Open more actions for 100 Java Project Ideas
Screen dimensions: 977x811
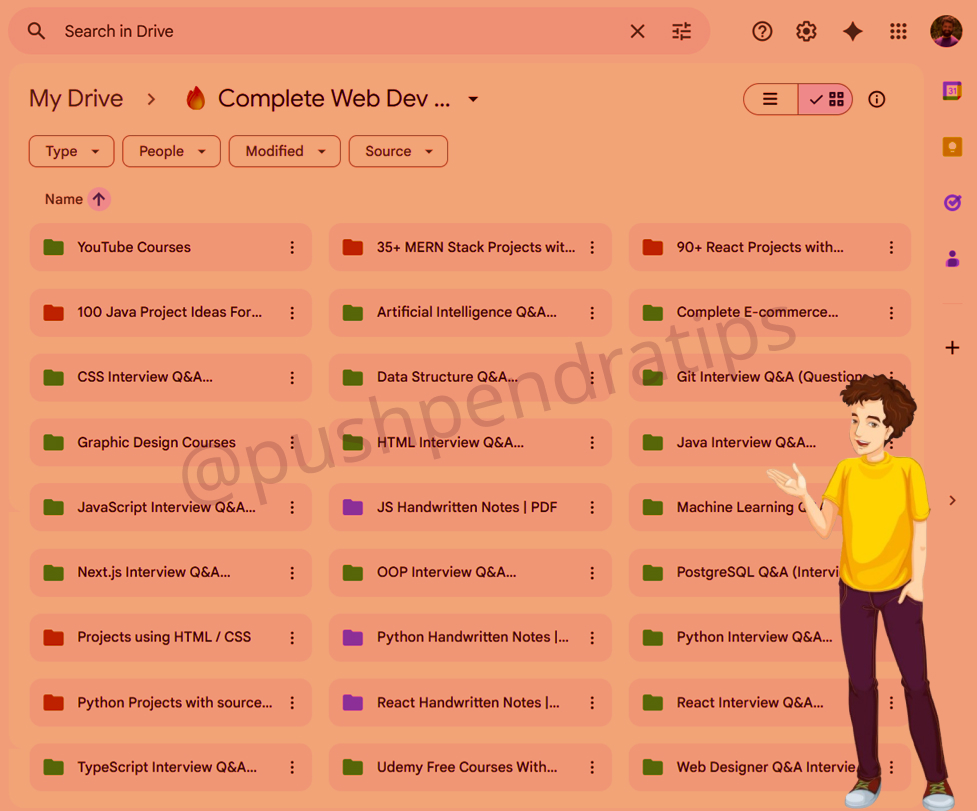pyautogui.click(x=292, y=313)
